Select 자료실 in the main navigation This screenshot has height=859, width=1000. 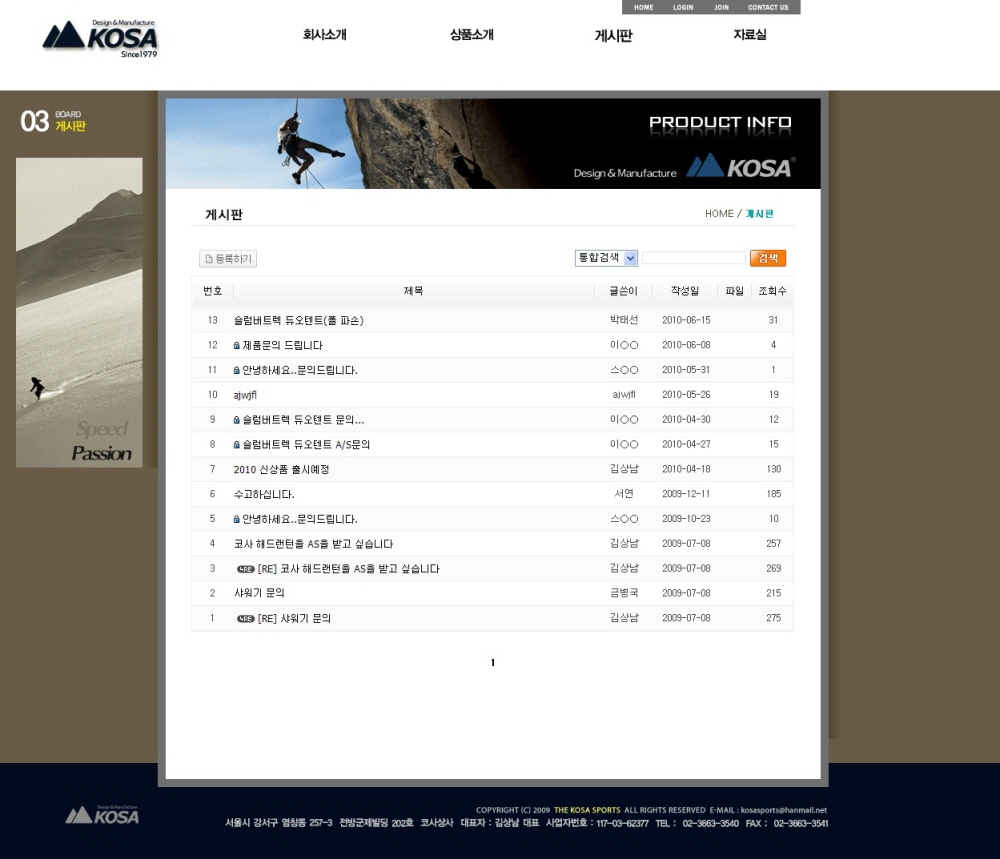(x=749, y=35)
